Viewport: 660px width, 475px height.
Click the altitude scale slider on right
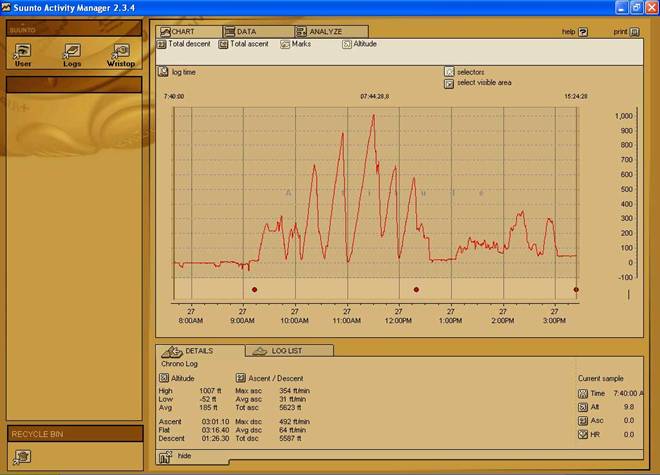[629, 295]
